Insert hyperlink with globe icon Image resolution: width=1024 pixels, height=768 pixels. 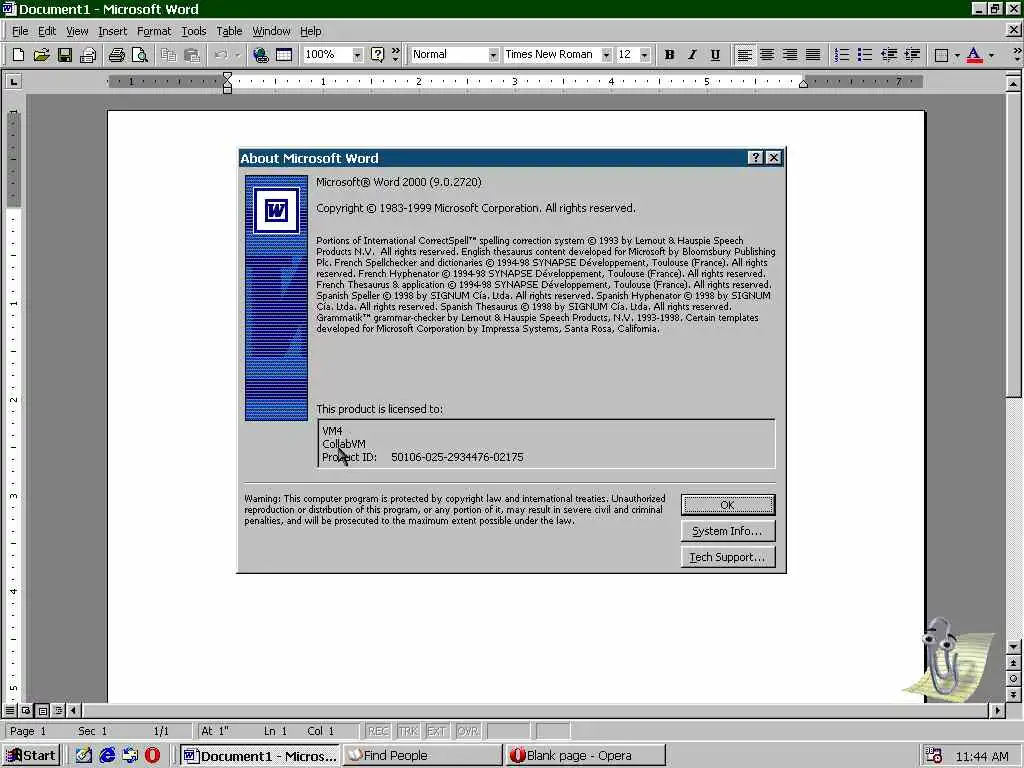coord(261,55)
